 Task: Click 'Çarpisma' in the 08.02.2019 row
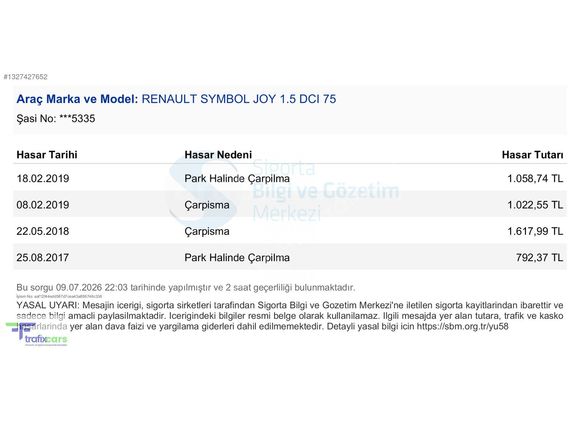pos(207,205)
